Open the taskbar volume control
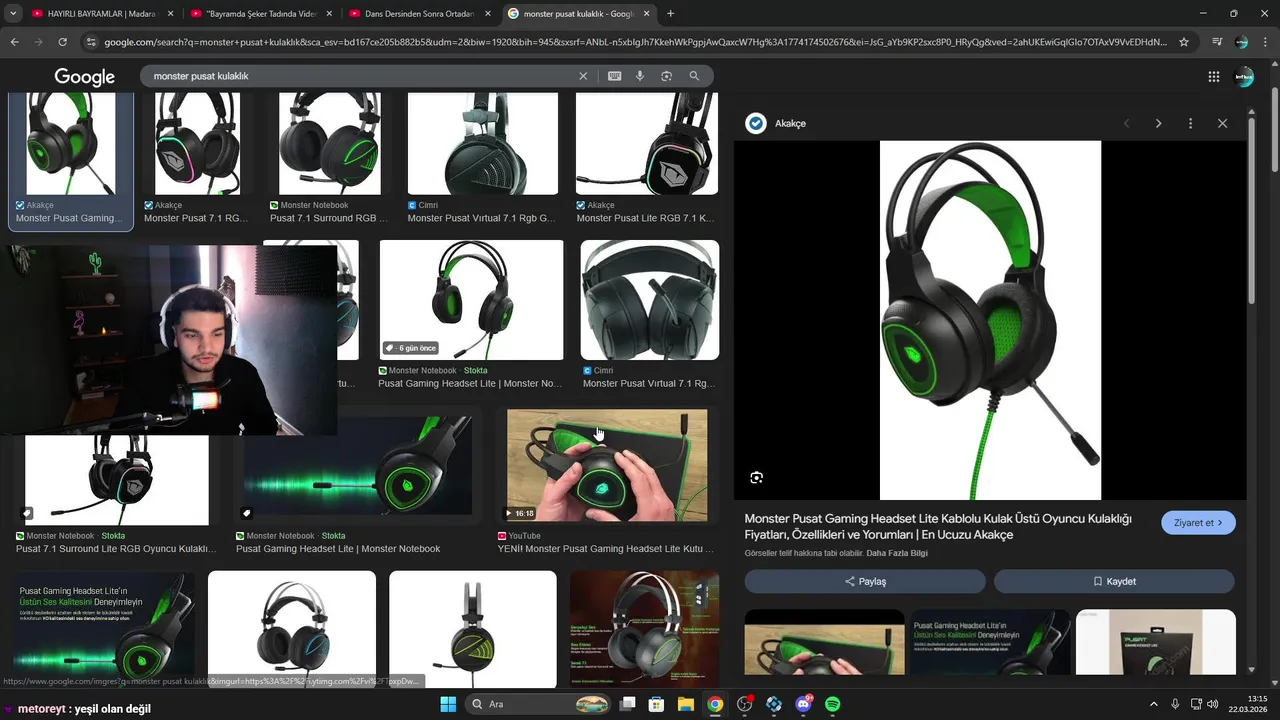Image resolution: width=1280 pixels, height=720 pixels. point(1213,704)
